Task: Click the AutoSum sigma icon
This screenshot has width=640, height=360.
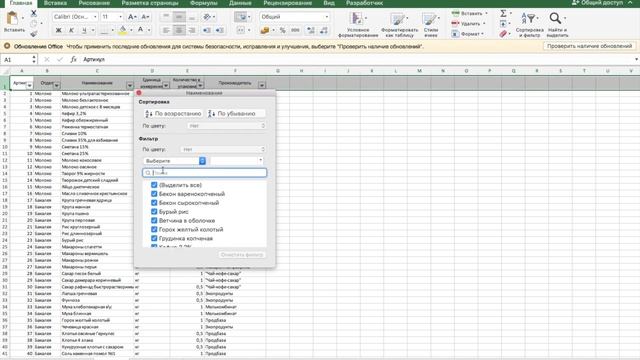Action: [503, 13]
